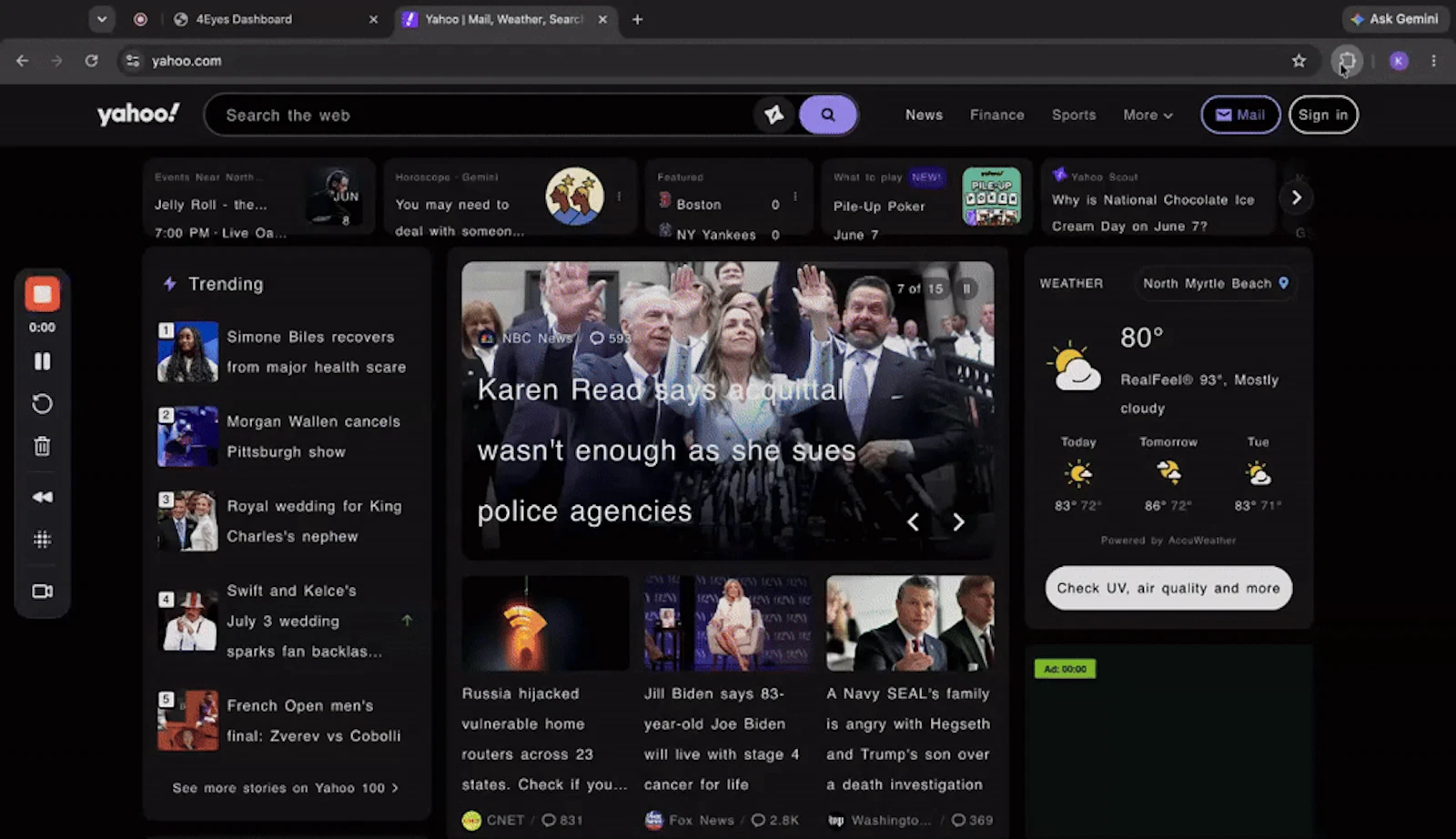Open the Chrome three-dot menu
1456x839 pixels.
click(1433, 61)
